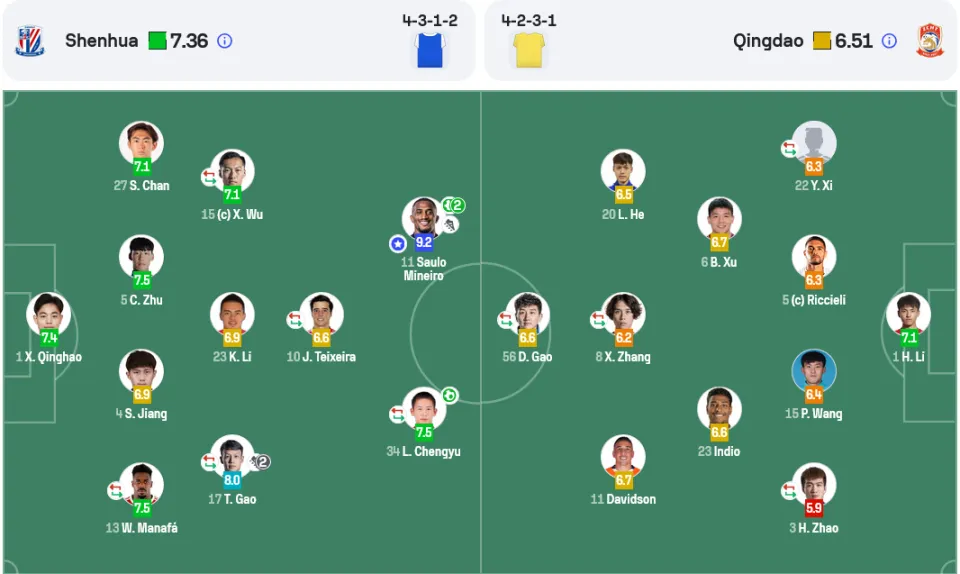Open the info icon beside Qingdao's 6.51 rating
The width and height of the screenshot is (960, 574).
tap(889, 41)
